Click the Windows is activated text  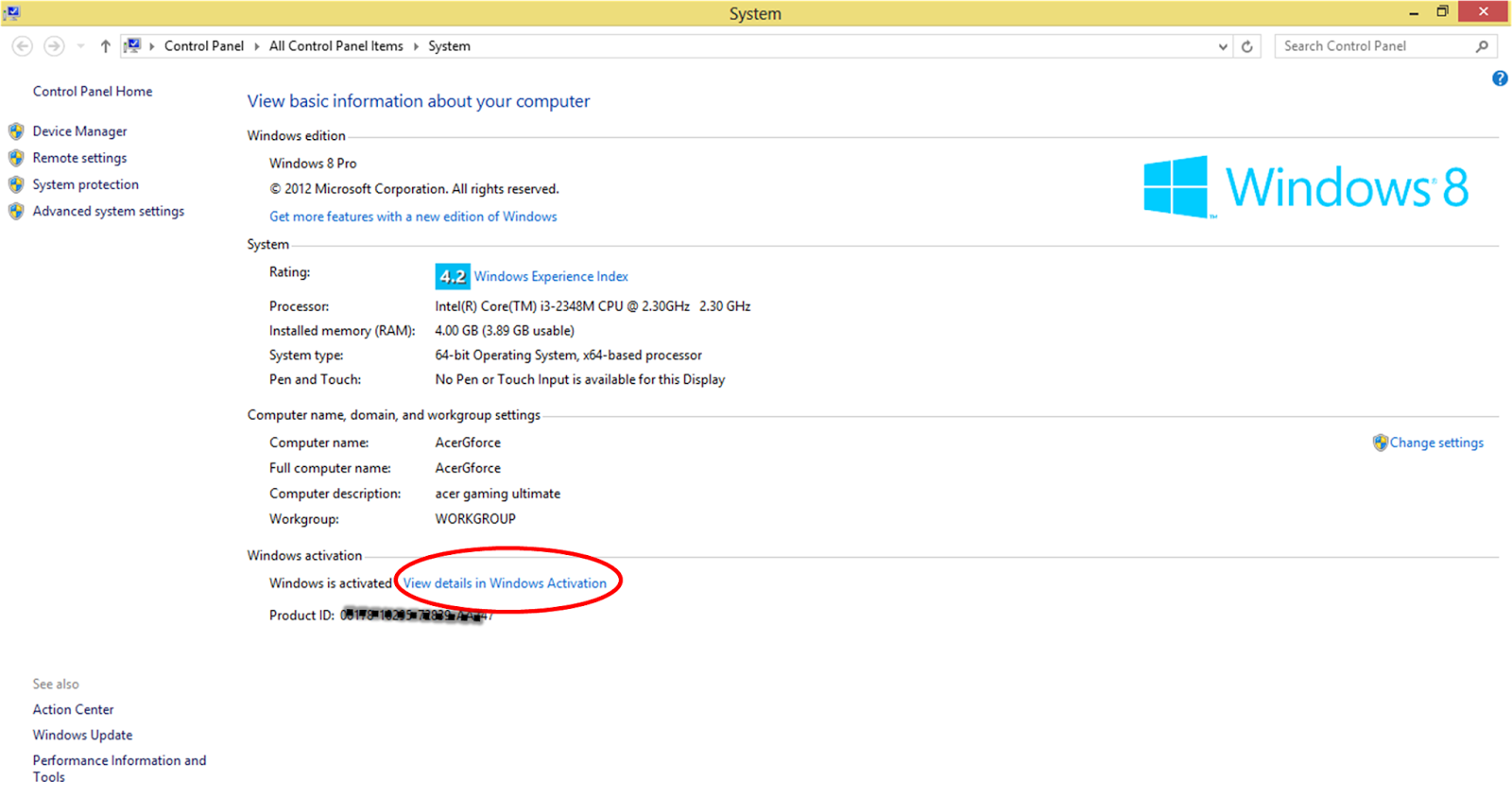click(330, 583)
